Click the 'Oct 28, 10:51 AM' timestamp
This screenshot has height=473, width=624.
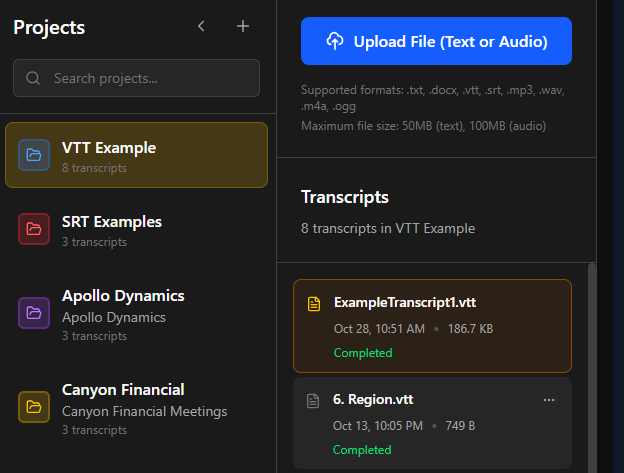click(379, 329)
